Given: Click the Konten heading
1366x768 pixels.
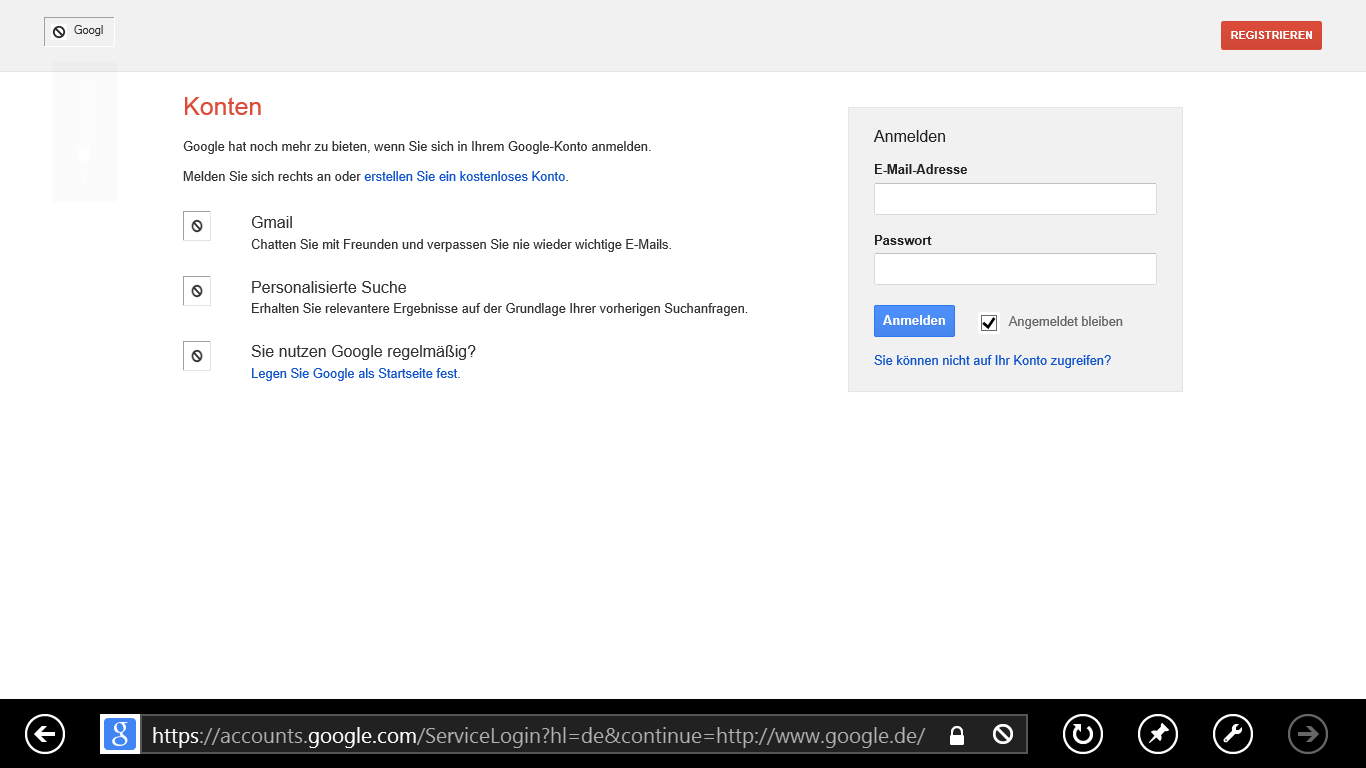Looking at the screenshot, I should point(223,107).
